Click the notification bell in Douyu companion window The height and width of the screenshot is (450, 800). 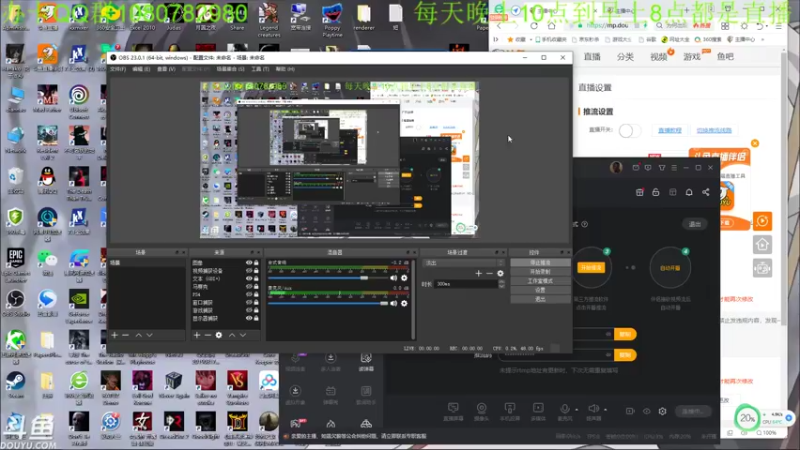689,192
